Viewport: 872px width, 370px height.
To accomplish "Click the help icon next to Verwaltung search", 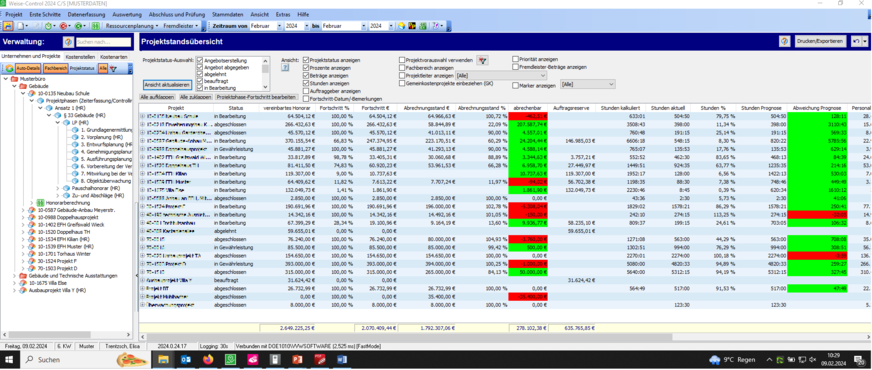I will [68, 42].
